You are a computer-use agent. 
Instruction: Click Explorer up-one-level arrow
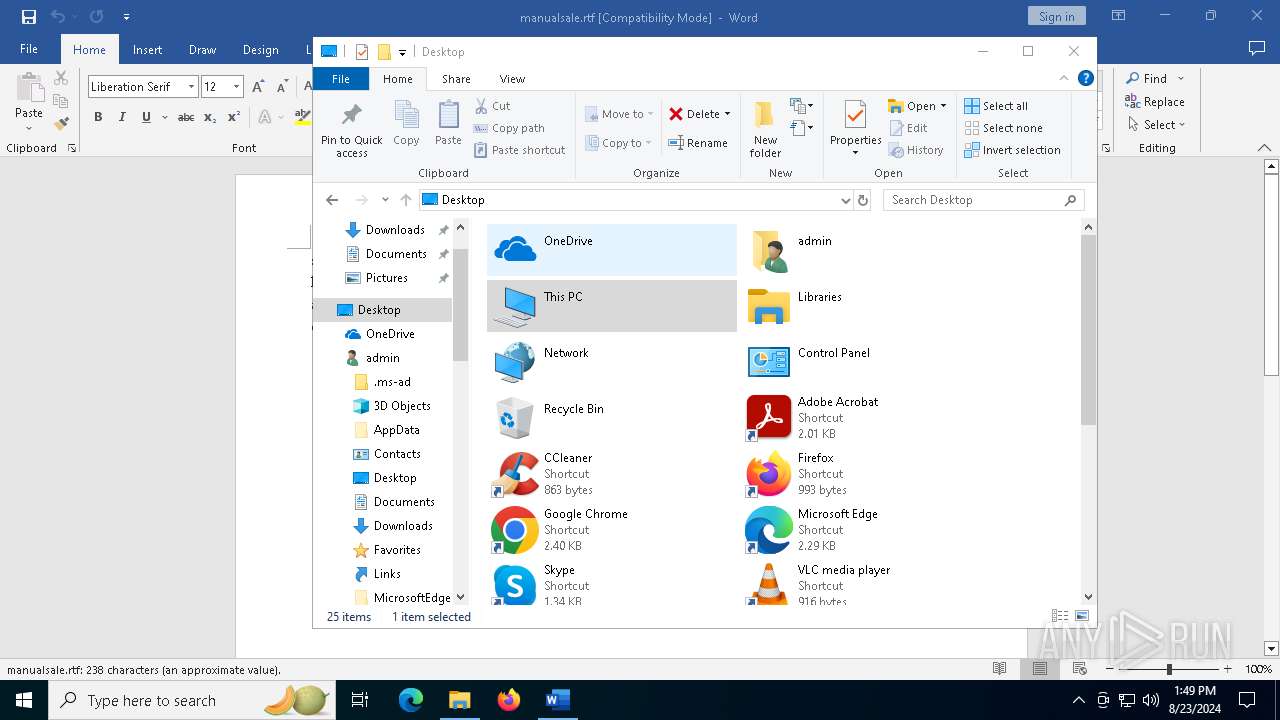click(405, 200)
